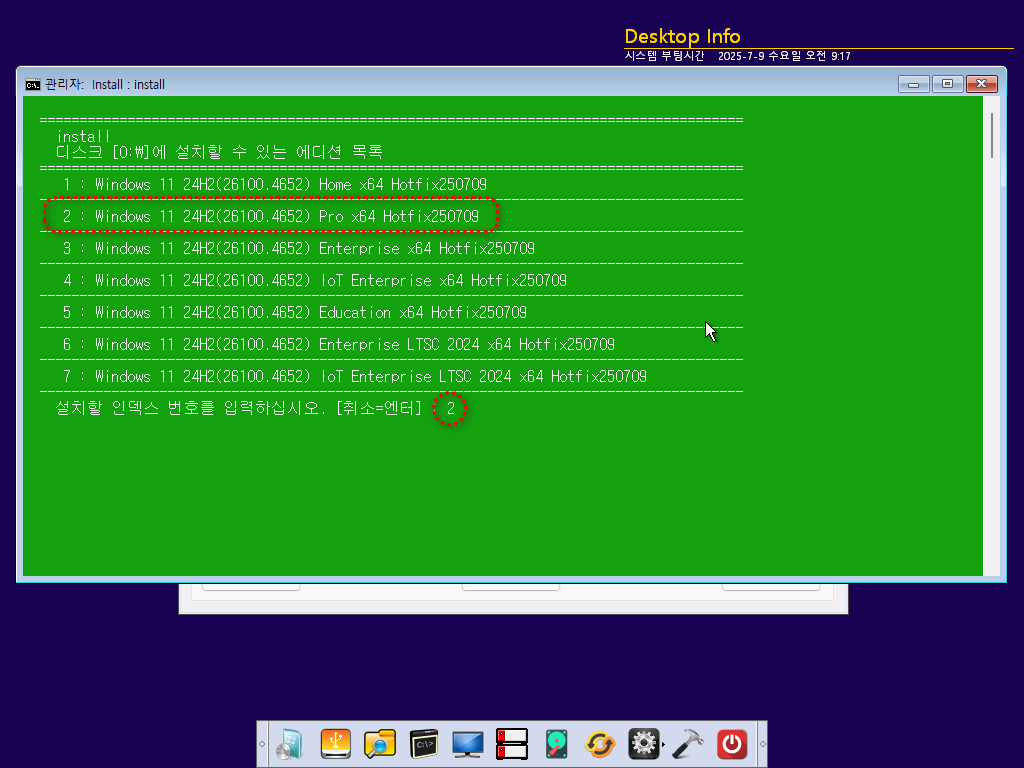Click the plain Enterprise x64 line numbered 3
1024x768 pixels.
[x=298, y=248]
